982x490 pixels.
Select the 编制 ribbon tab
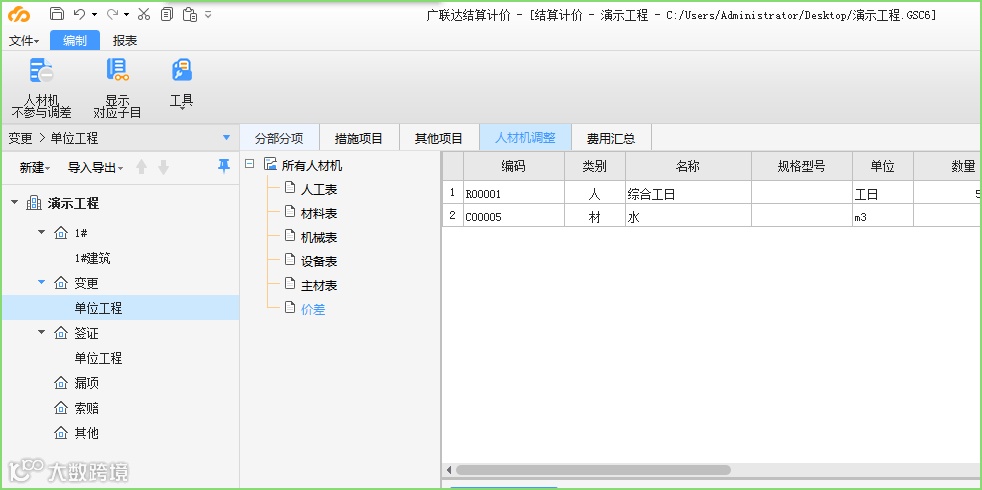pos(75,41)
